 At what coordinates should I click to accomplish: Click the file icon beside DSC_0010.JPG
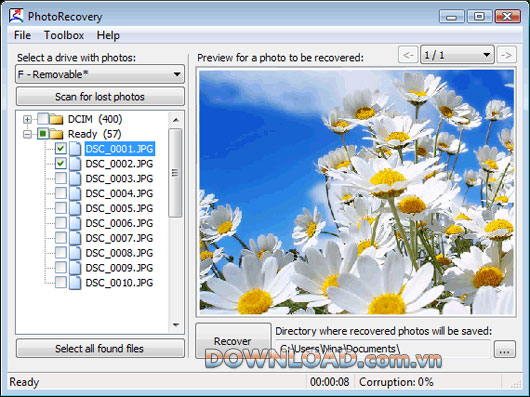[75, 283]
